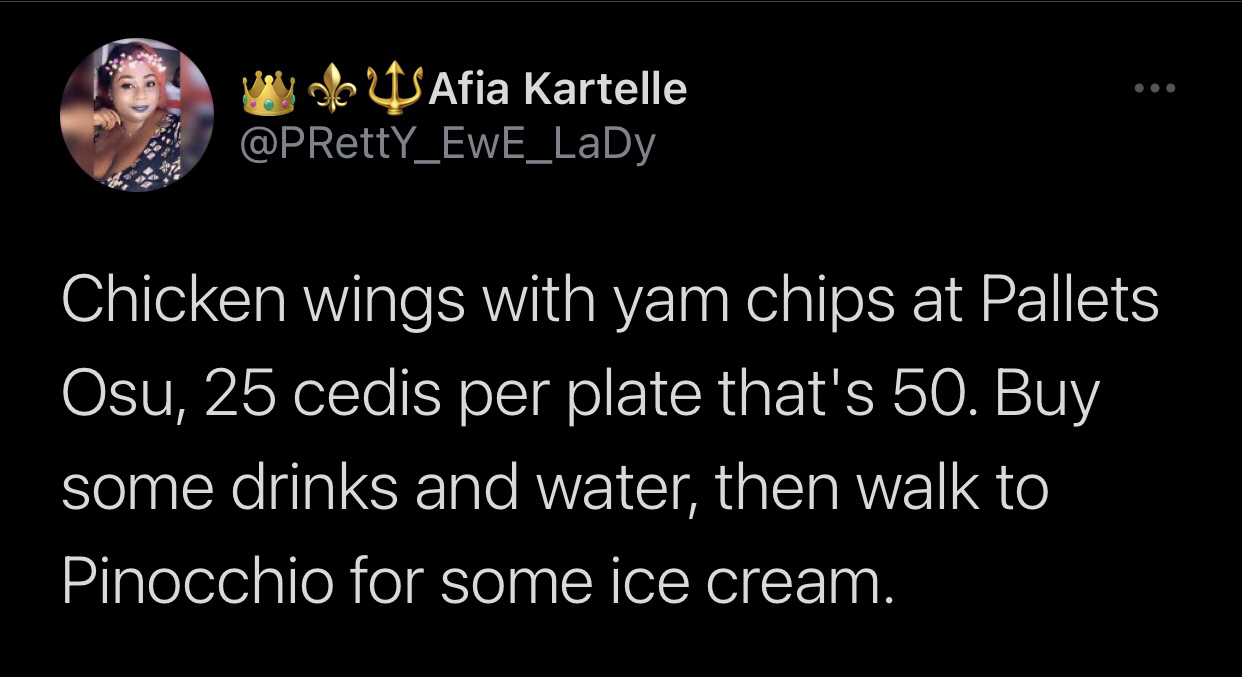Image resolution: width=1242 pixels, height=677 pixels.
Task: Click the word "Pinocchio" in the tweet
Action: point(197,581)
